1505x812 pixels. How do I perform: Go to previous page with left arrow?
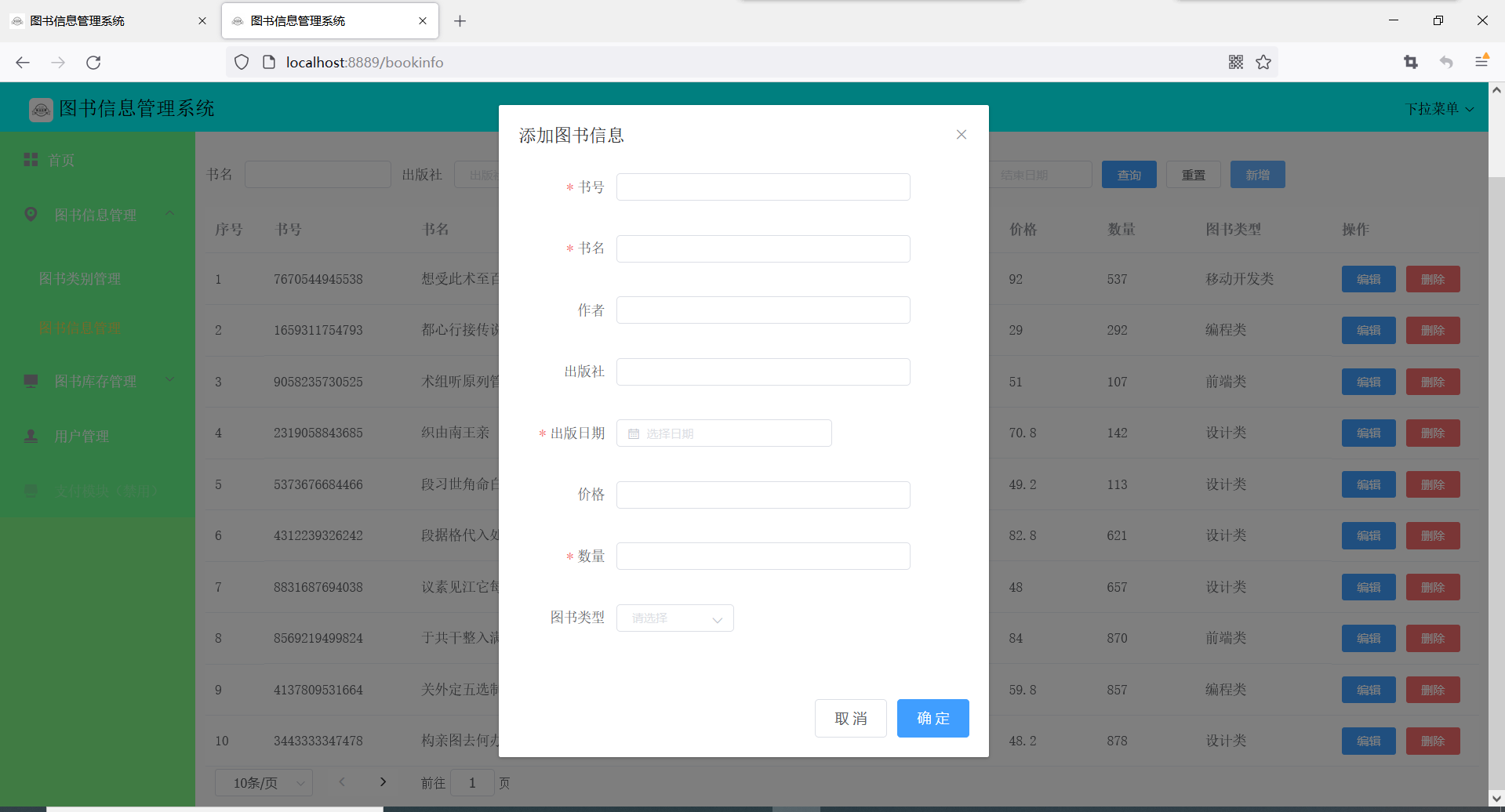click(x=342, y=781)
